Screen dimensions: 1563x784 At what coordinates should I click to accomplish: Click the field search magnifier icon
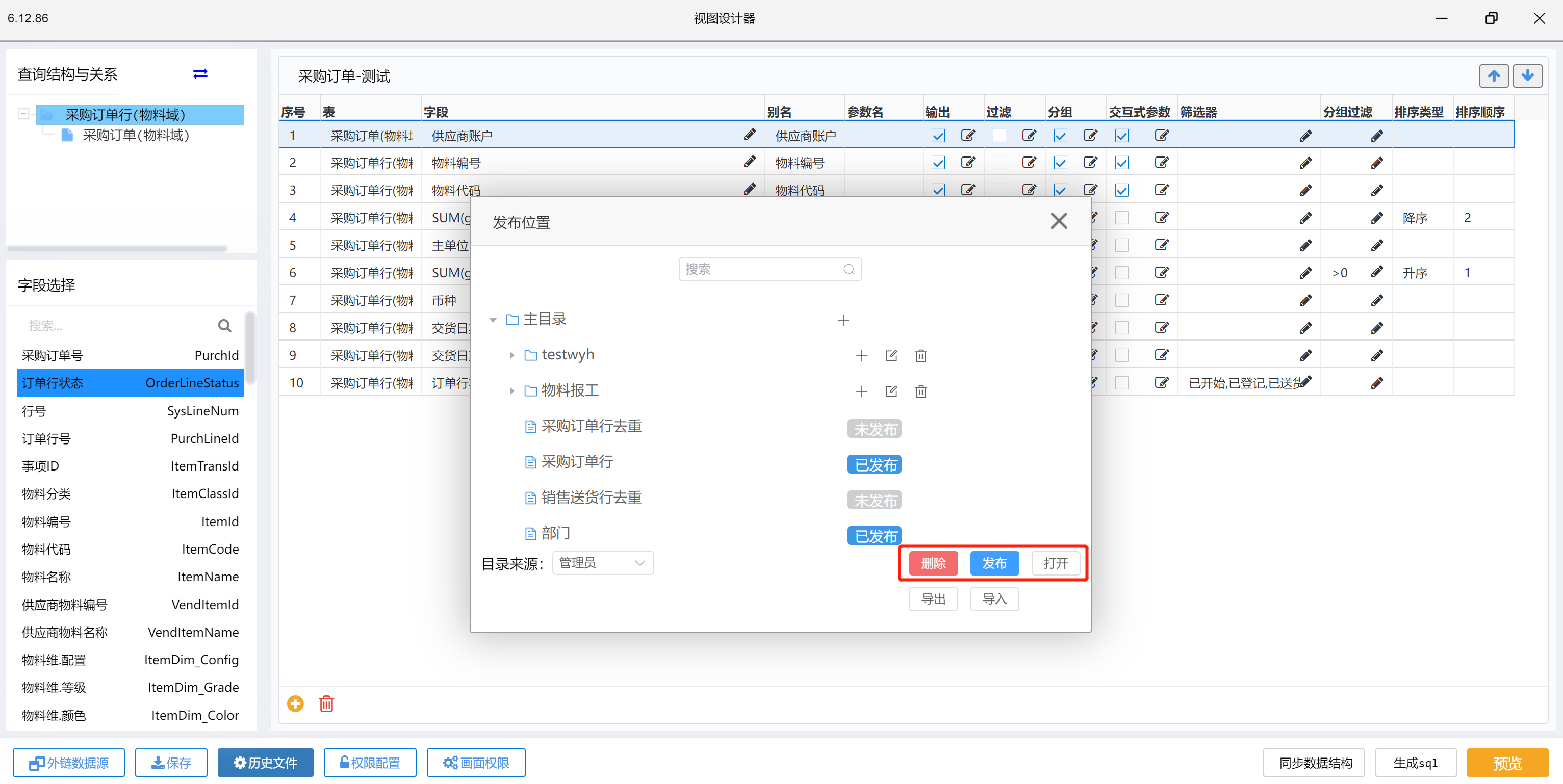[224, 326]
